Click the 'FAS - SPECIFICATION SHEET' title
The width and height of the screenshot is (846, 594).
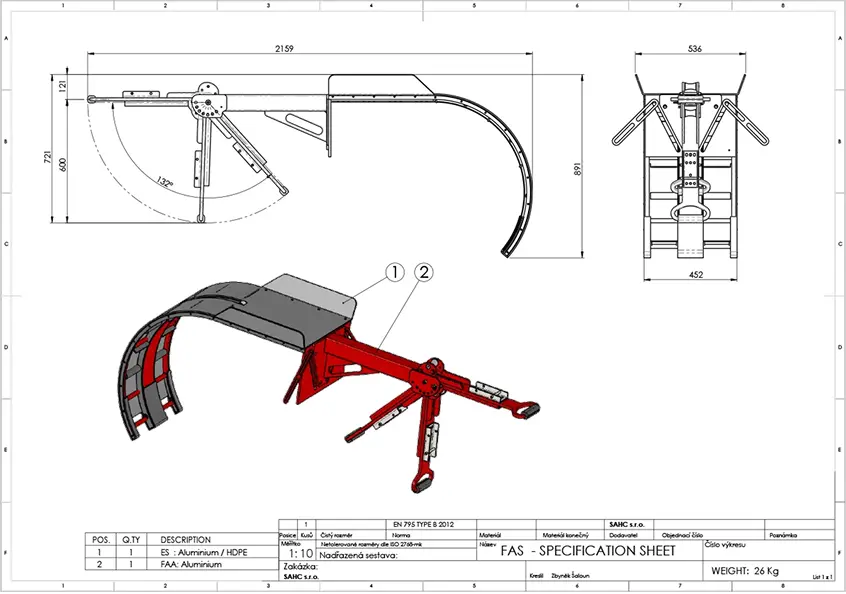tap(588, 551)
